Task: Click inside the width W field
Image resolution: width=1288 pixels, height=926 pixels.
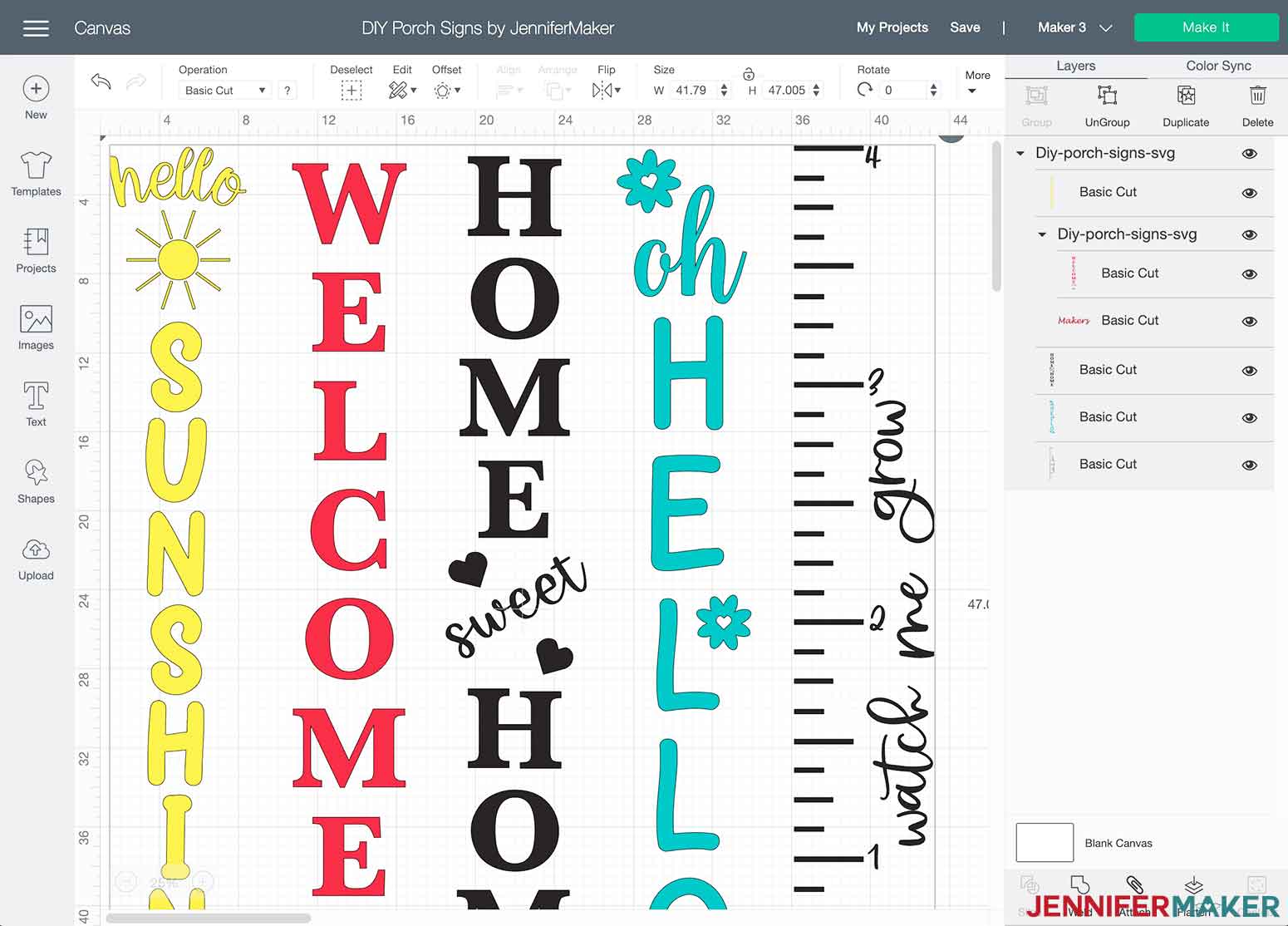Action: 694,90
